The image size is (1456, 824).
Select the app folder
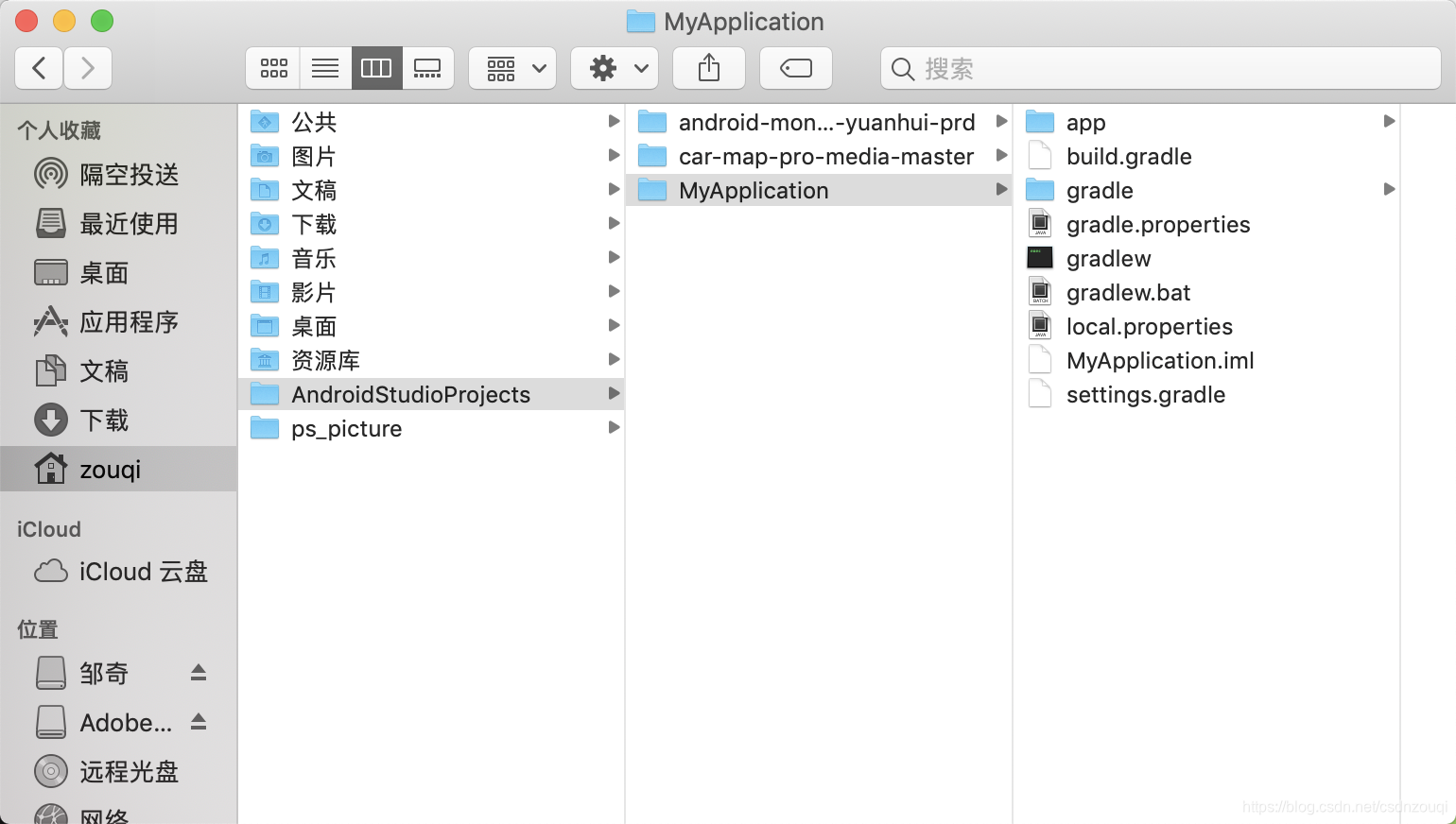pyautogui.click(x=1206, y=122)
